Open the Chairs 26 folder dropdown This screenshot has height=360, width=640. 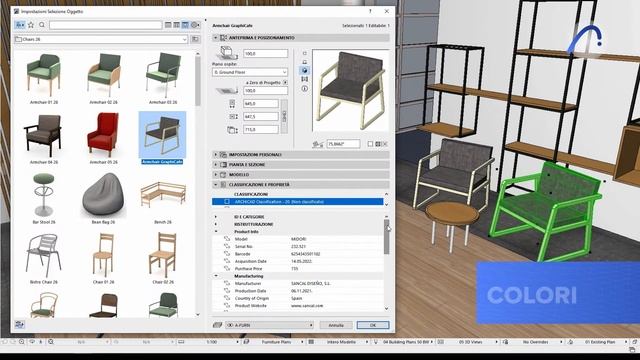pos(100,39)
